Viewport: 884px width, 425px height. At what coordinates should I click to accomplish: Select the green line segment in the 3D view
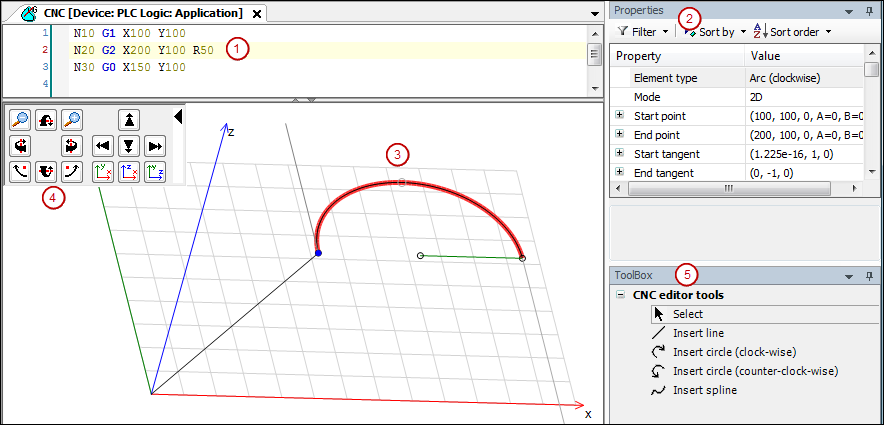point(471,256)
